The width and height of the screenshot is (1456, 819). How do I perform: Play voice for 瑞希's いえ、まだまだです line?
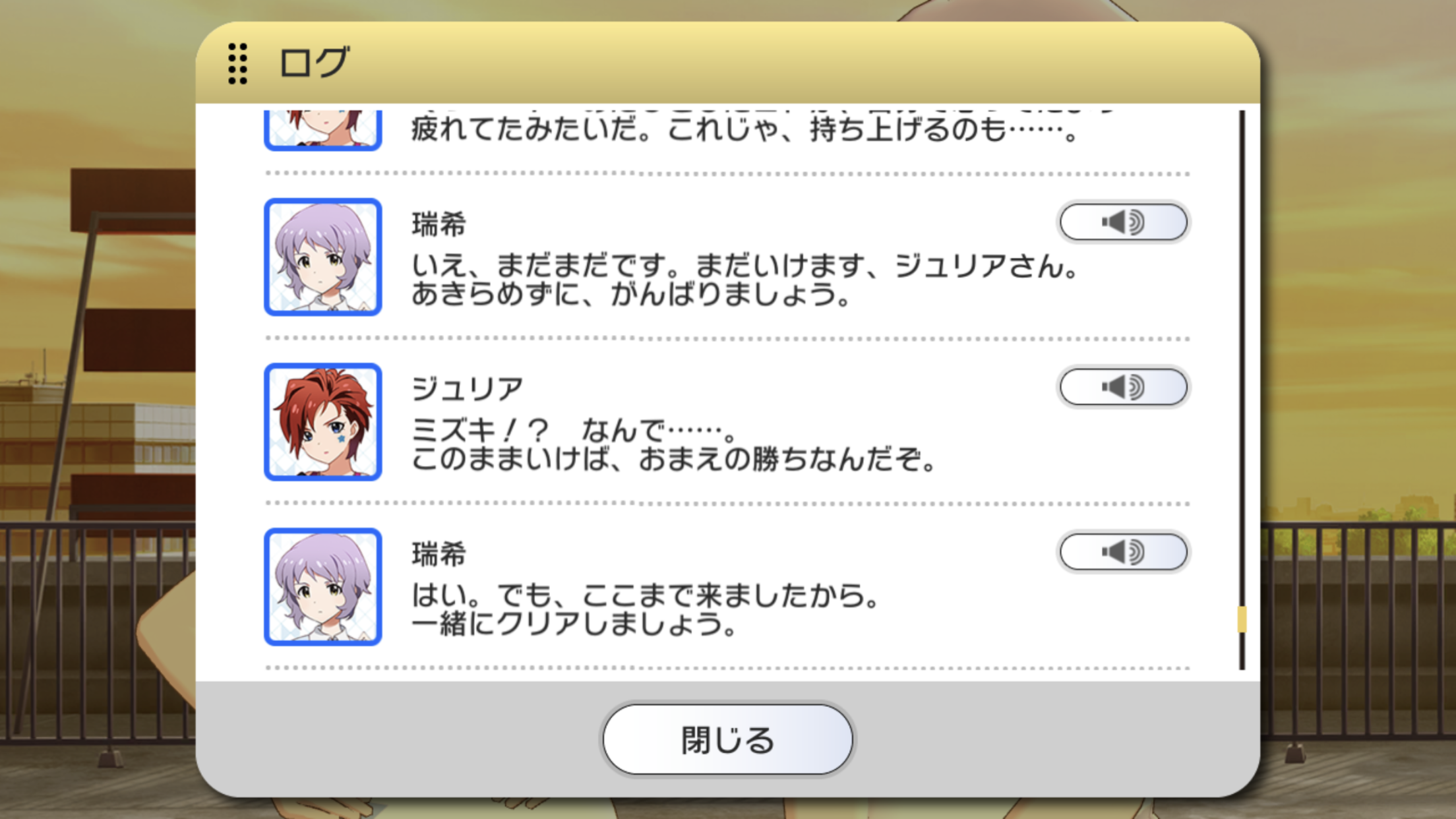[x=1123, y=222]
